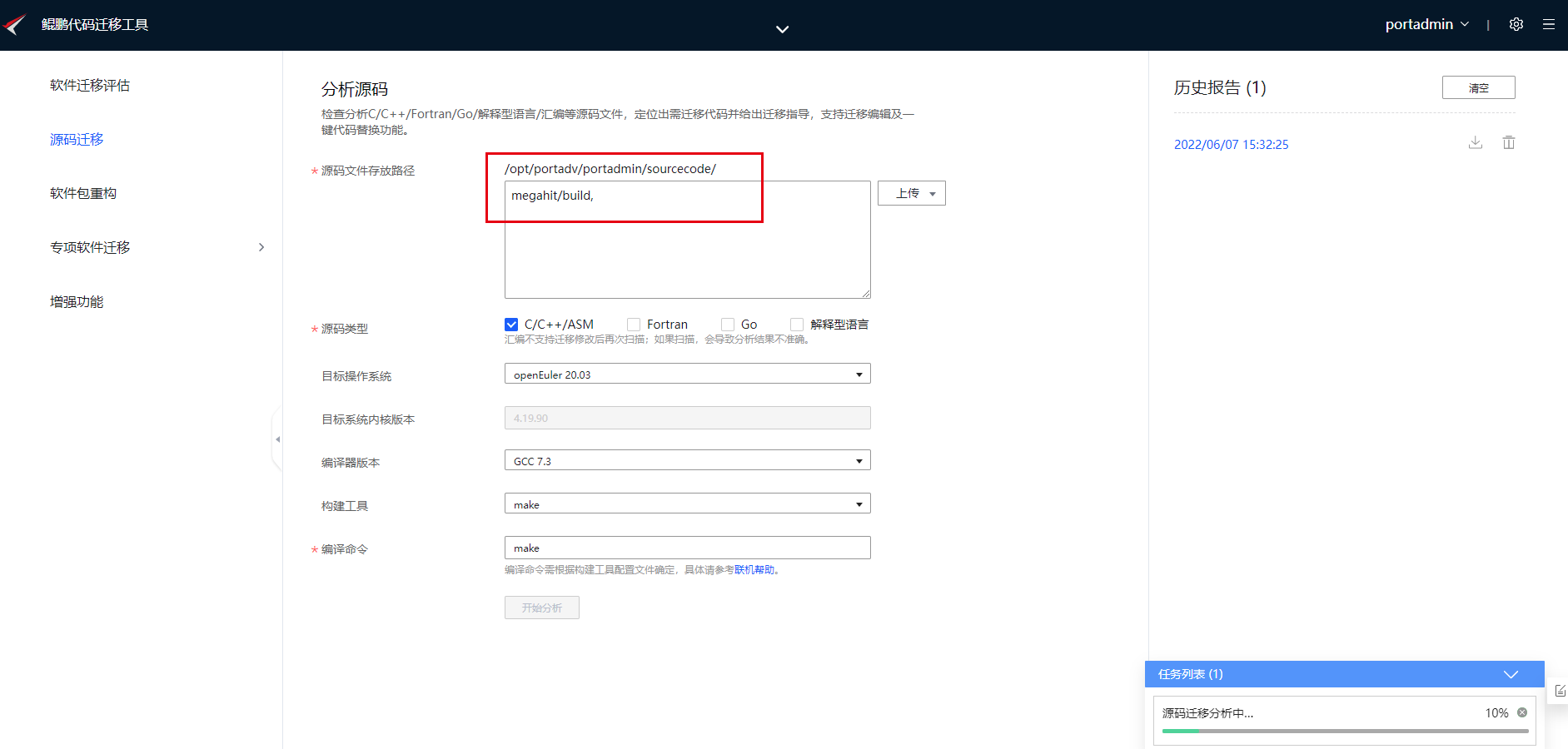Download the 2022/06/07 history report
The width and height of the screenshot is (1568, 749).
(x=1476, y=142)
